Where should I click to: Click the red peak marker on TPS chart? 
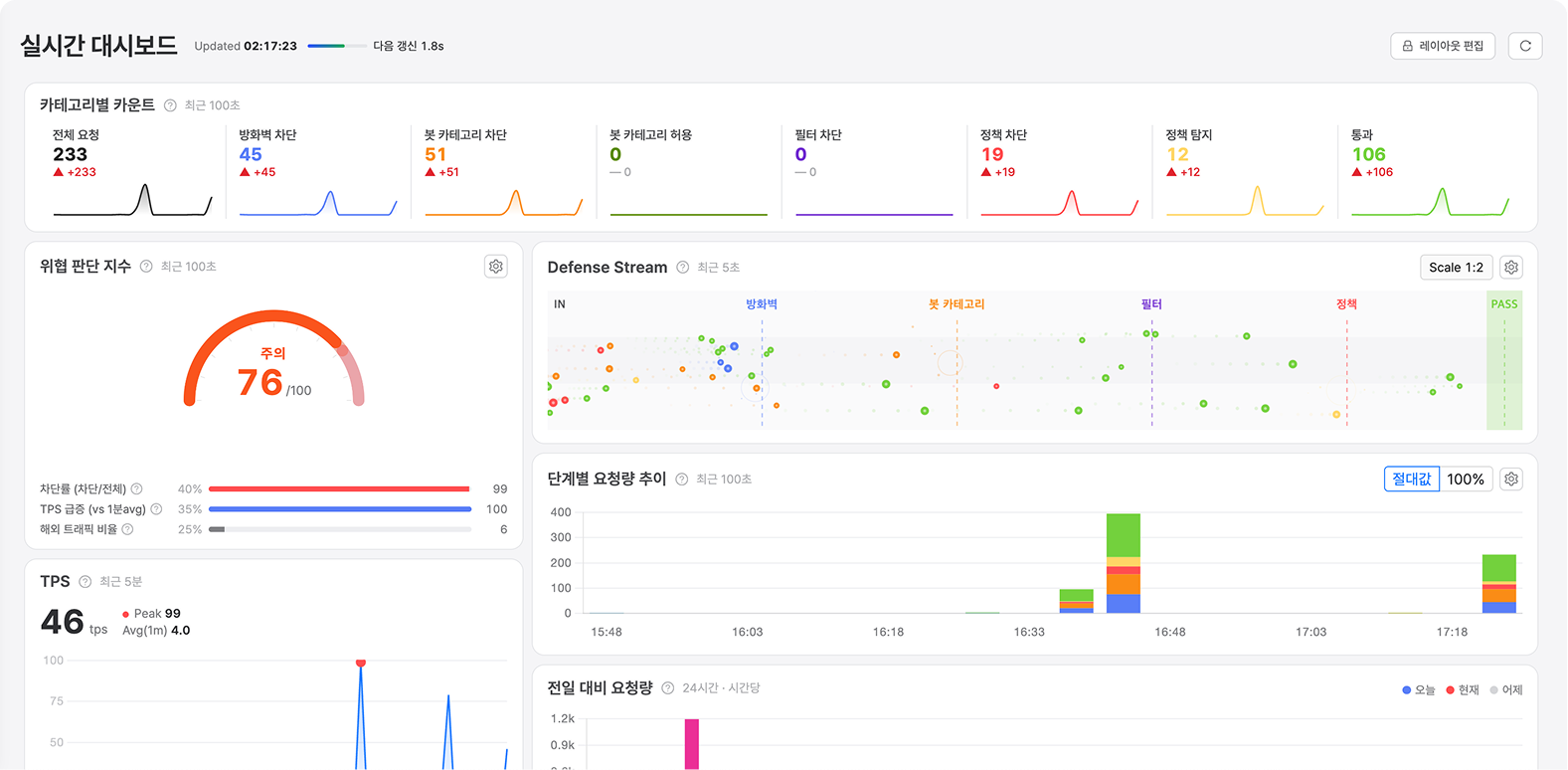point(361,663)
